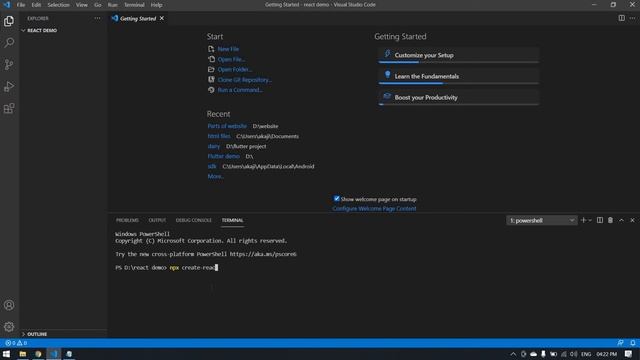Open the Go menu

point(98,5)
